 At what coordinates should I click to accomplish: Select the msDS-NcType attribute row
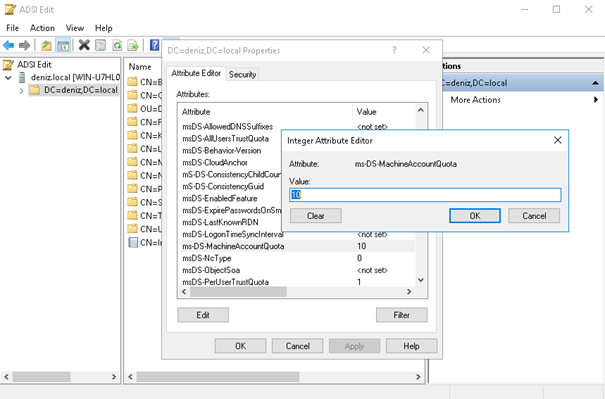(x=298, y=258)
